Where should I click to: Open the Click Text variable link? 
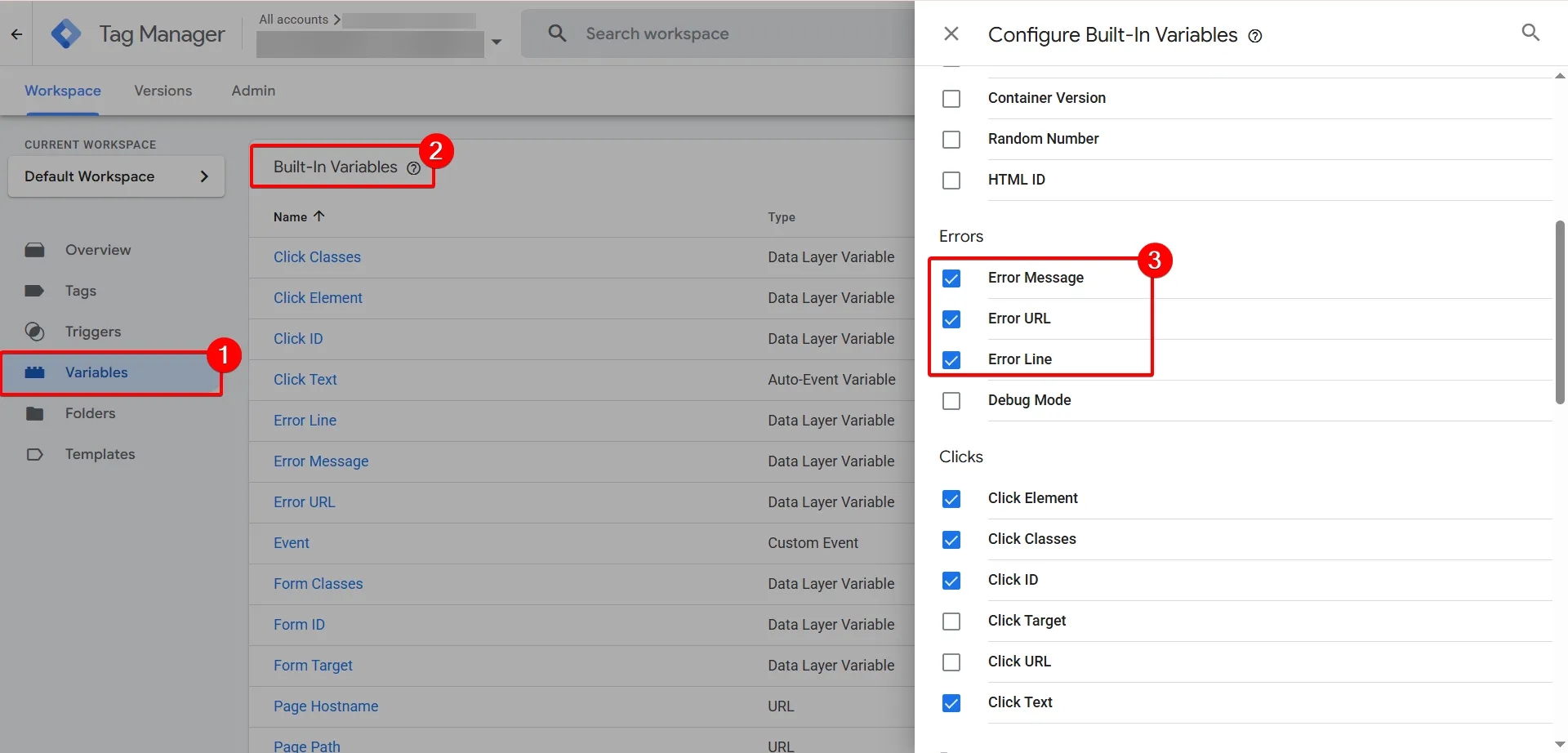click(x=305, y=380)
